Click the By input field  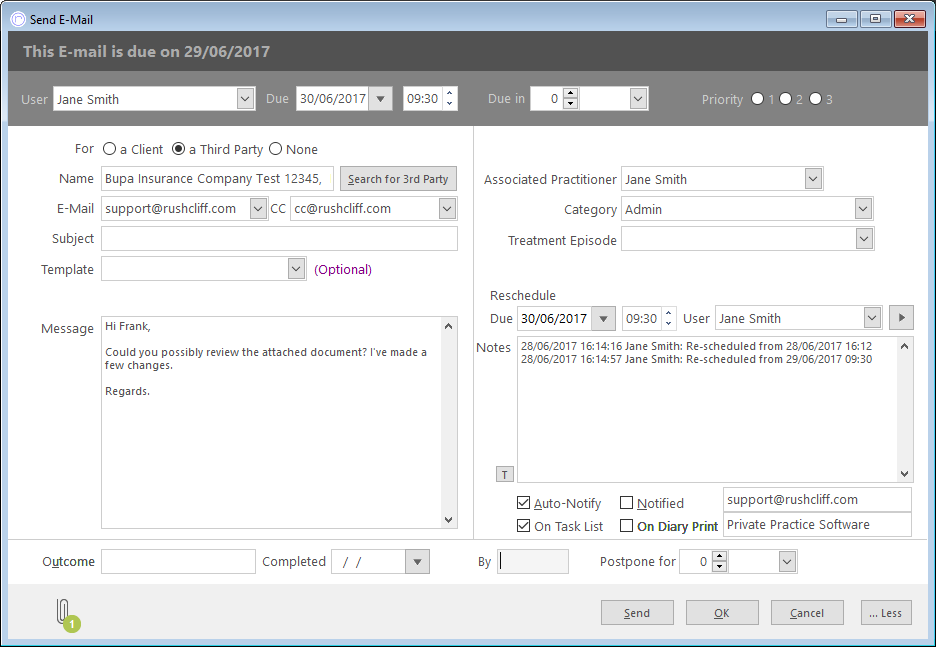click(x=533, y=561)
